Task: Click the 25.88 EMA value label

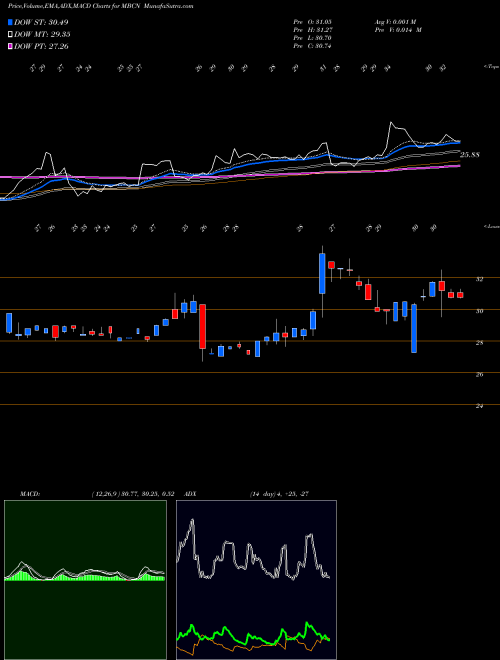Action: 470,155
